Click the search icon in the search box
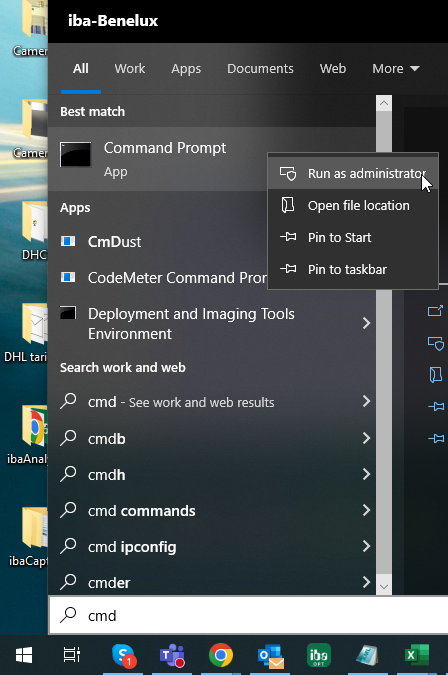Image resolution: width=448 pixels, height=675 pixels. pyautogui.click(x=68, y=615)
